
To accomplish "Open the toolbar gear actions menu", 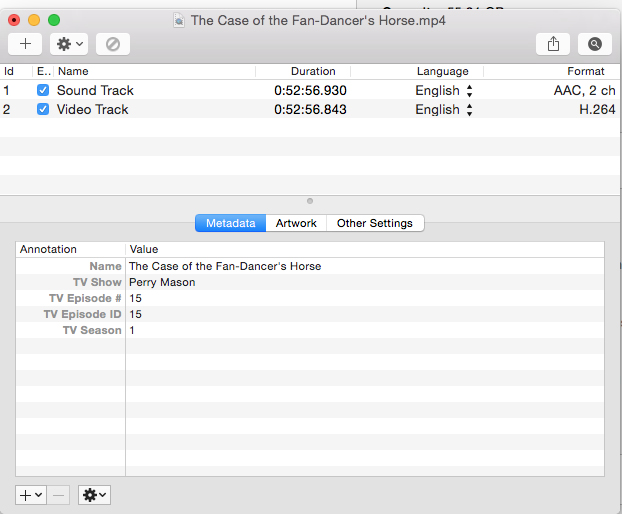I will click(x=69, y=44).
